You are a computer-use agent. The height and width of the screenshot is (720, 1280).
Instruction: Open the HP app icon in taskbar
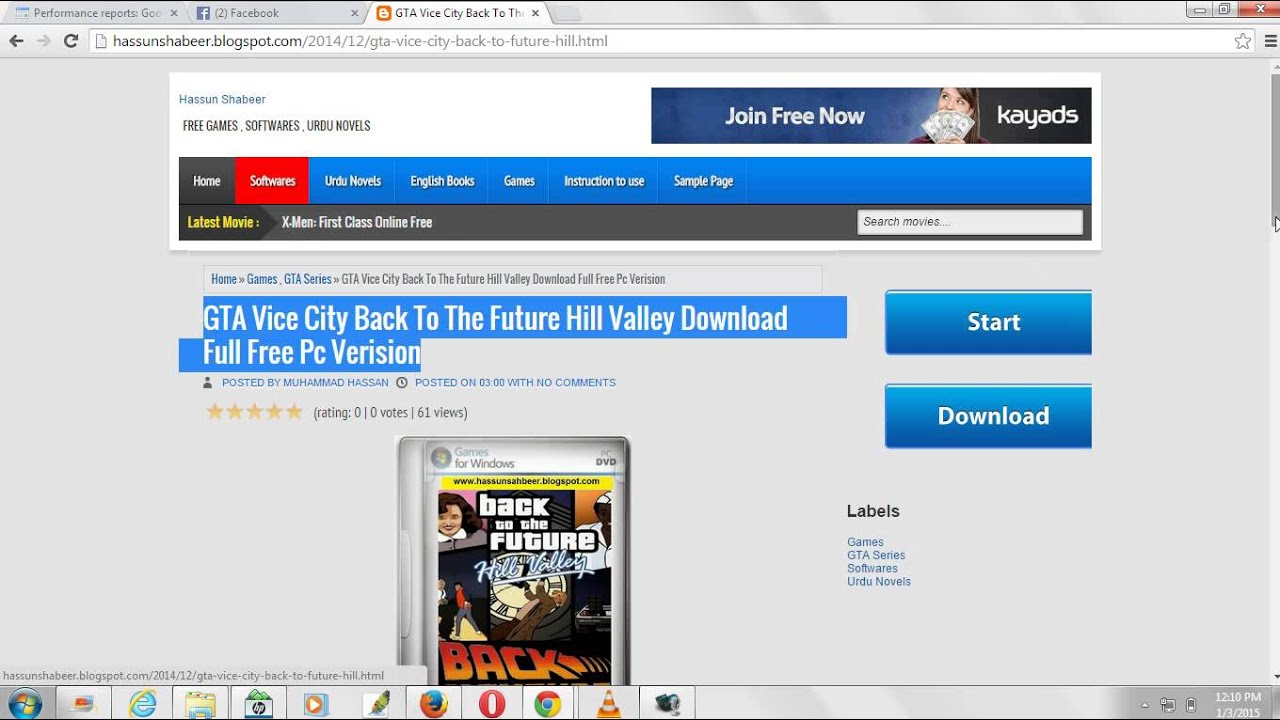(x=258, y=704)
